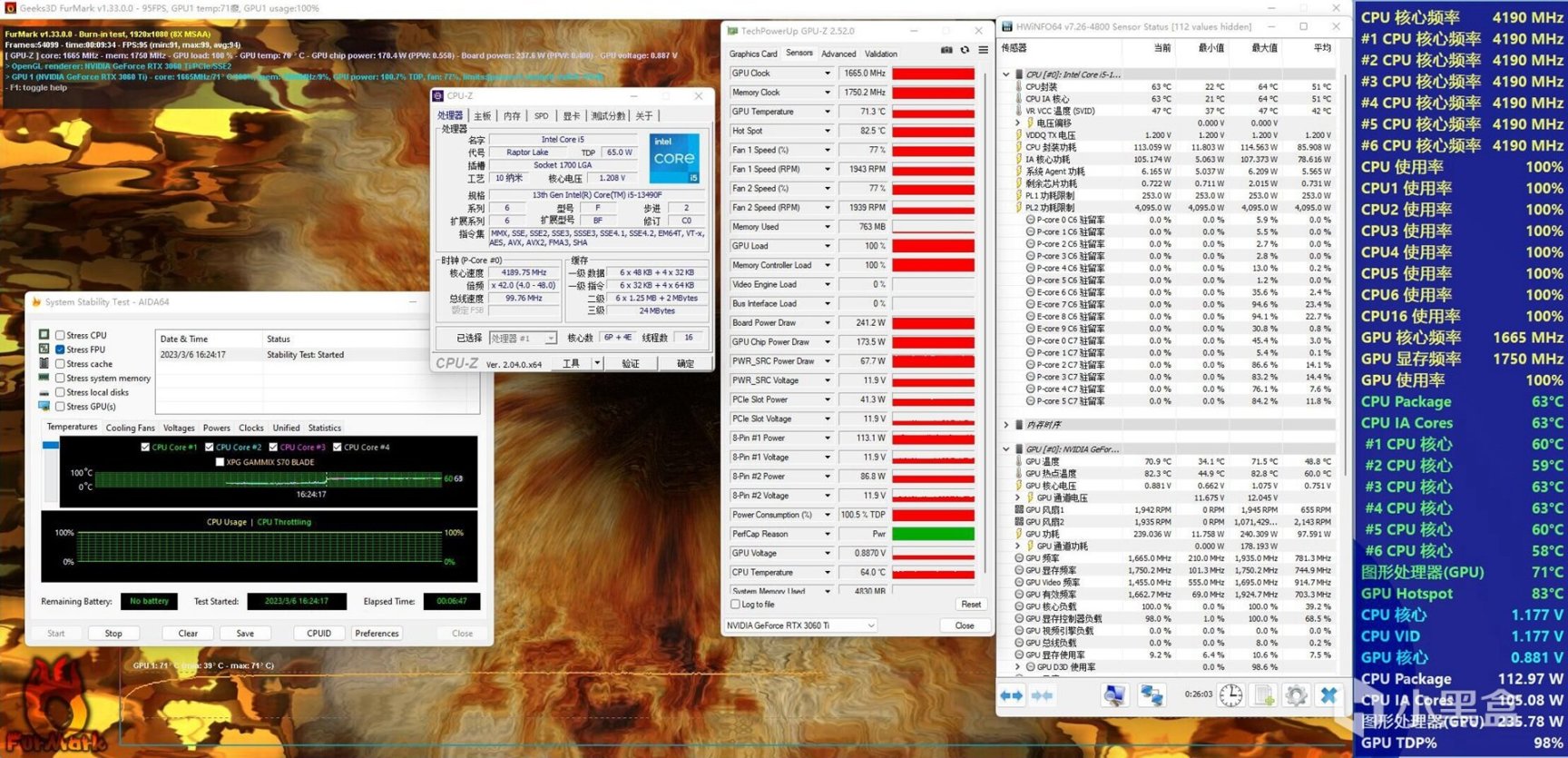Enable the Stress GPU(s) checkbox

(60, 407)
